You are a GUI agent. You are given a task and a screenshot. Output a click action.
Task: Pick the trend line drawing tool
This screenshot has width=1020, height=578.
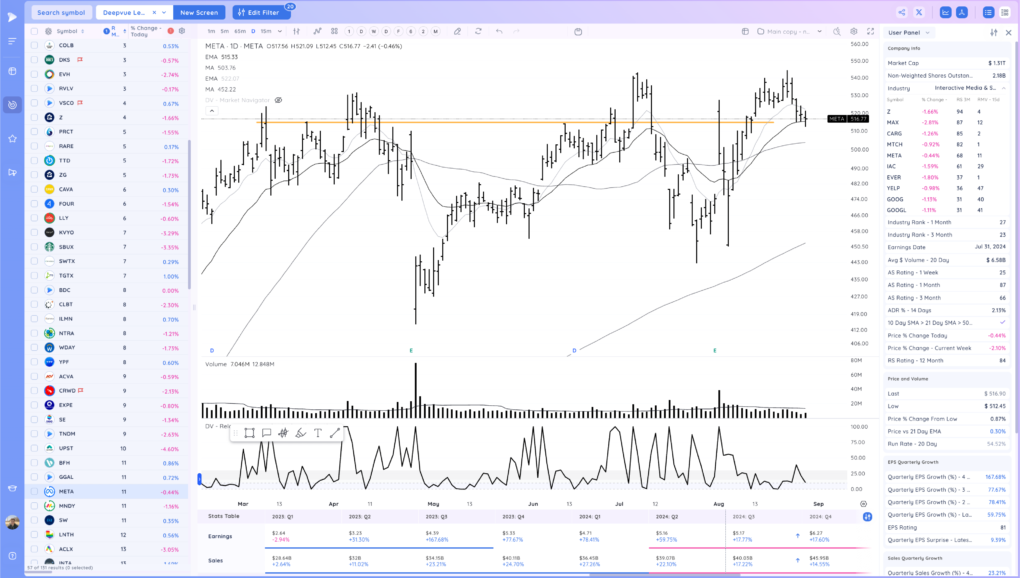(x=334, y=433)
